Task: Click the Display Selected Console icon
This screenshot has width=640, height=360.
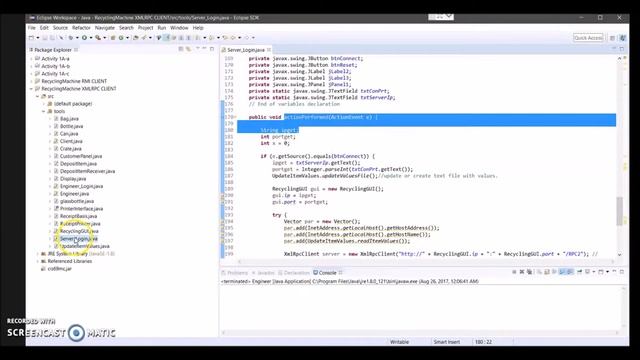Action: coord(587,272)
